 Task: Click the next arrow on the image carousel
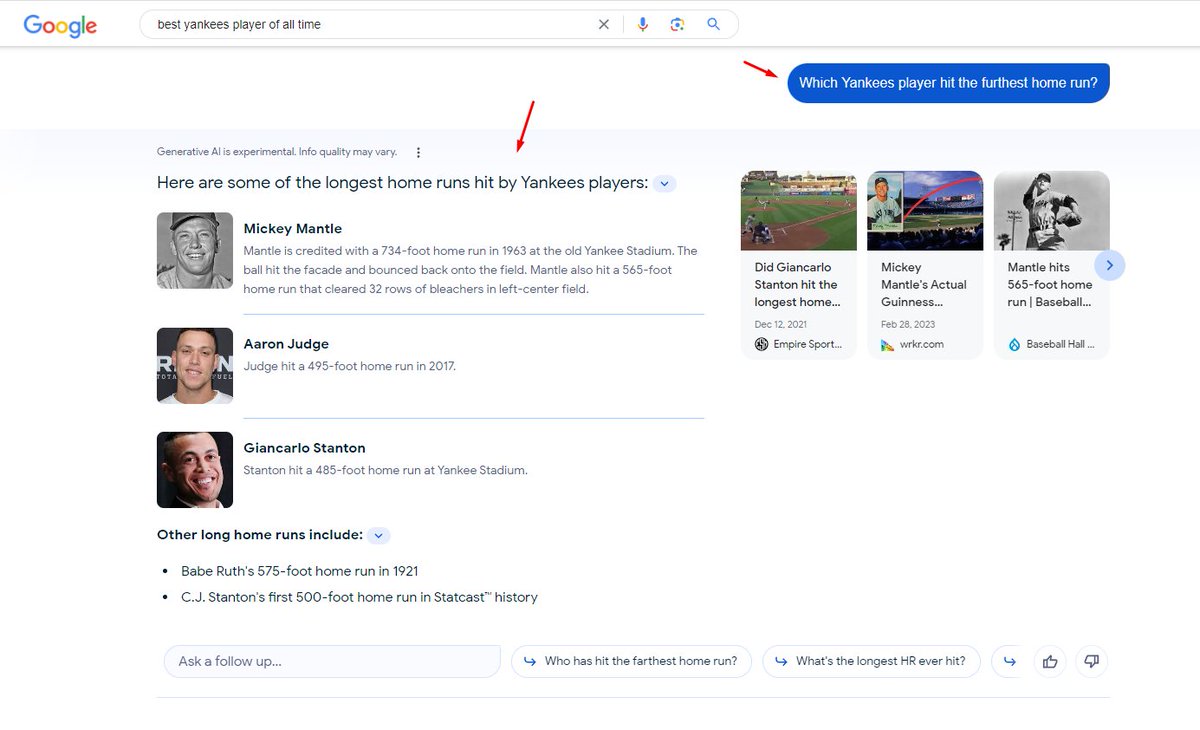(x=1110, y=265)
